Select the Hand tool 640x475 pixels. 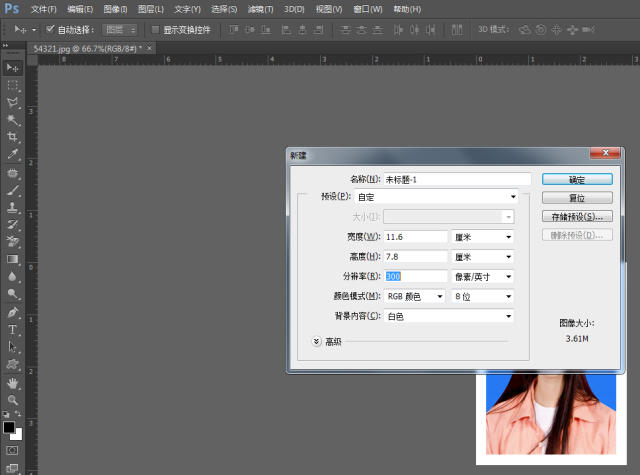point(13,382)
